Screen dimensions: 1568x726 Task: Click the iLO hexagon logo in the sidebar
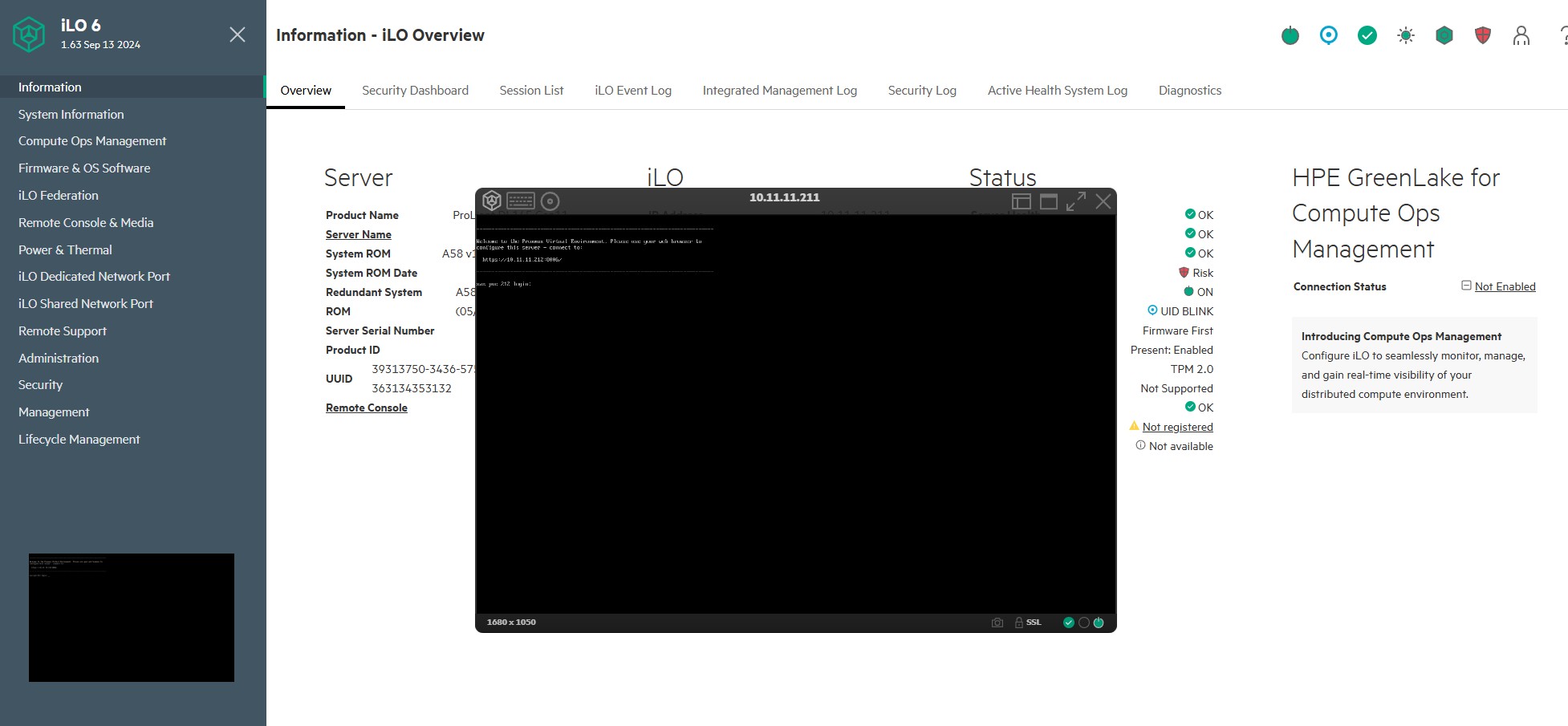click(x=30, y=34)
